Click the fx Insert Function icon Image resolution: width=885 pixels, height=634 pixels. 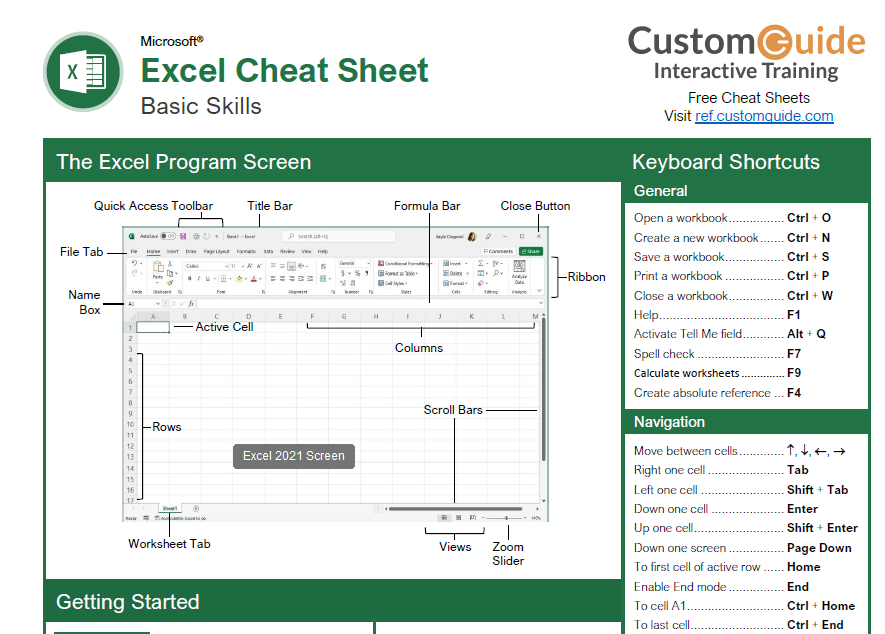[x=190, y=303]
